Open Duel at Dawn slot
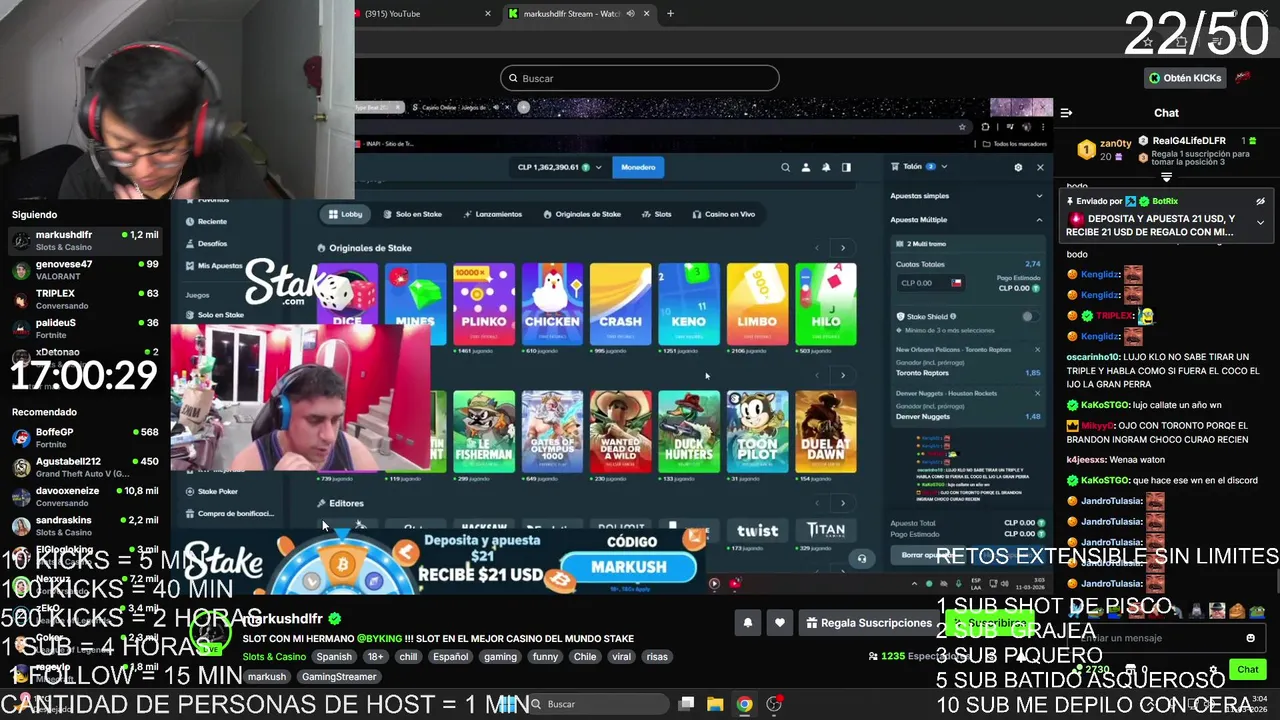1280x720 pixels. pyautogui.click(x=825, y=431)
